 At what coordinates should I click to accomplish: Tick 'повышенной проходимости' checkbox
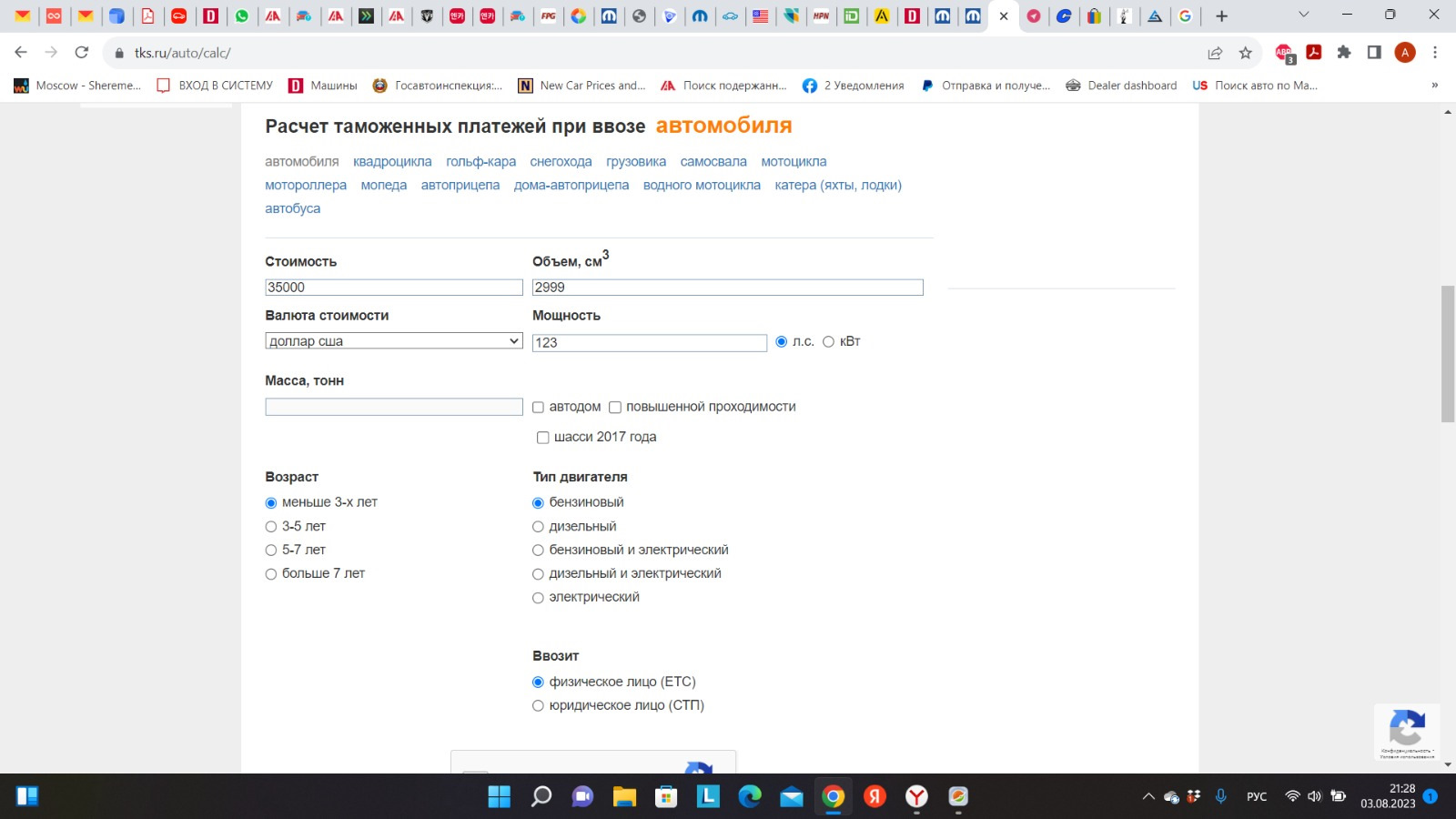(x=615, y=407)
